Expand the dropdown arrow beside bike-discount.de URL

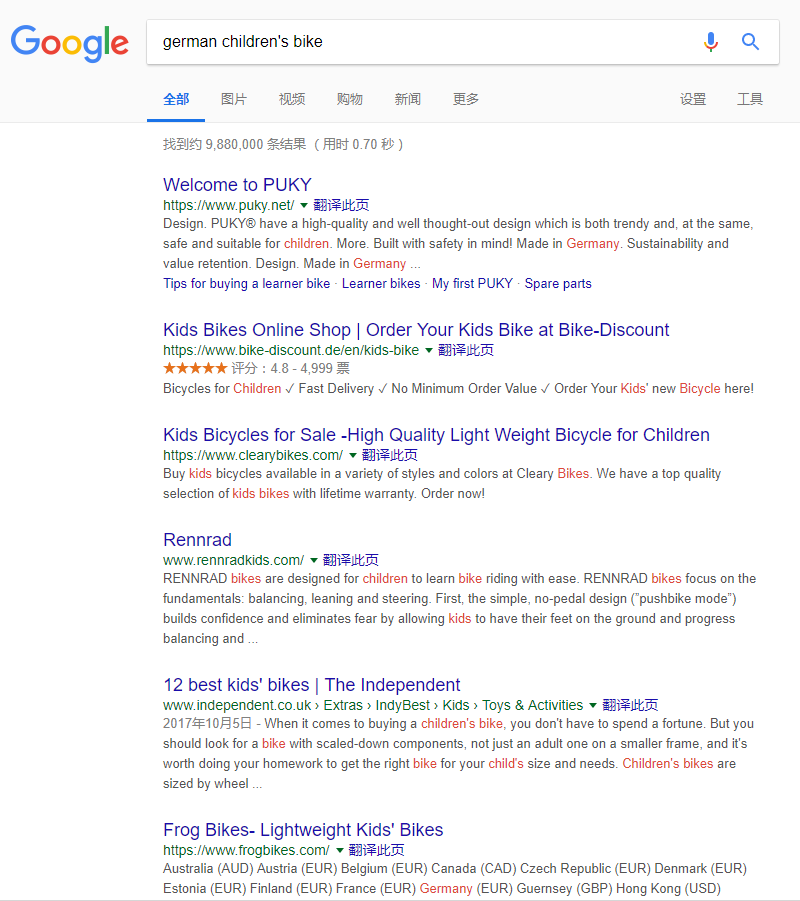(429, 350)
